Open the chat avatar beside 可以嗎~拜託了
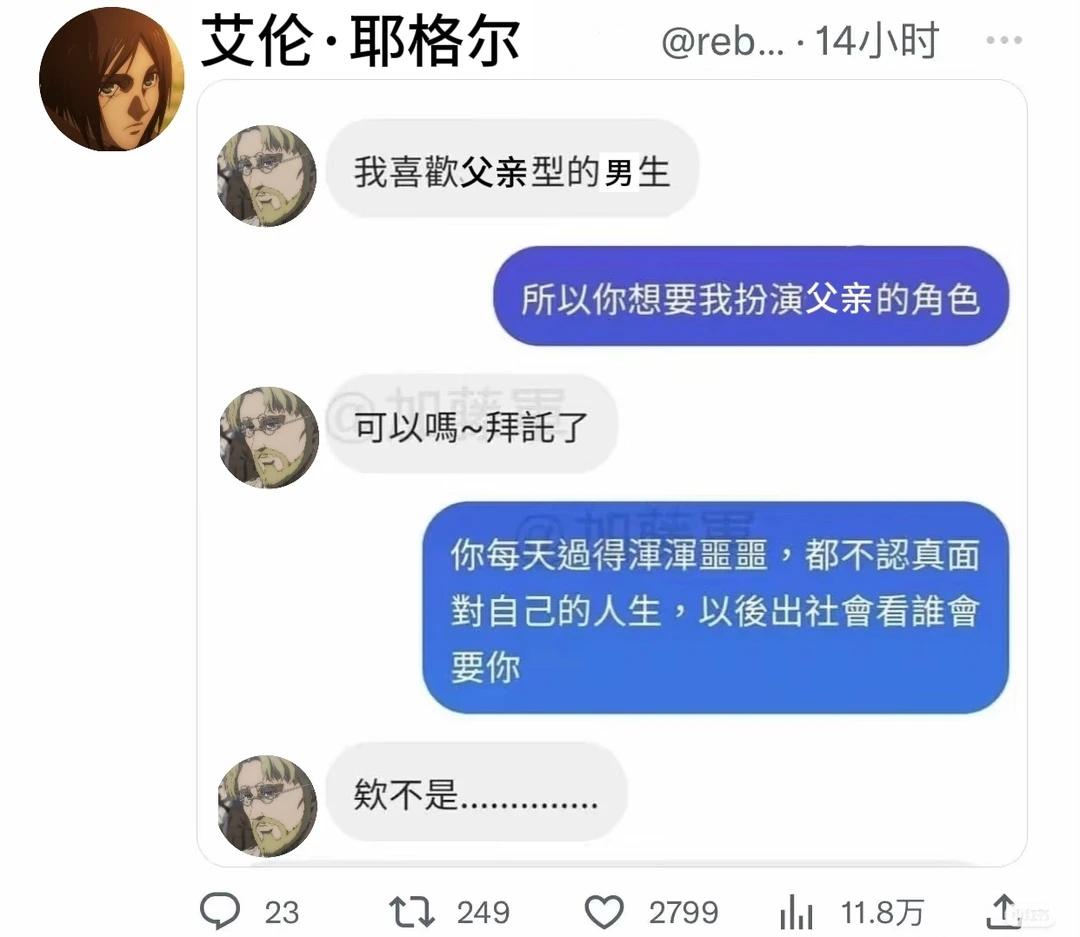1080x937 pixels. (269, 437)
